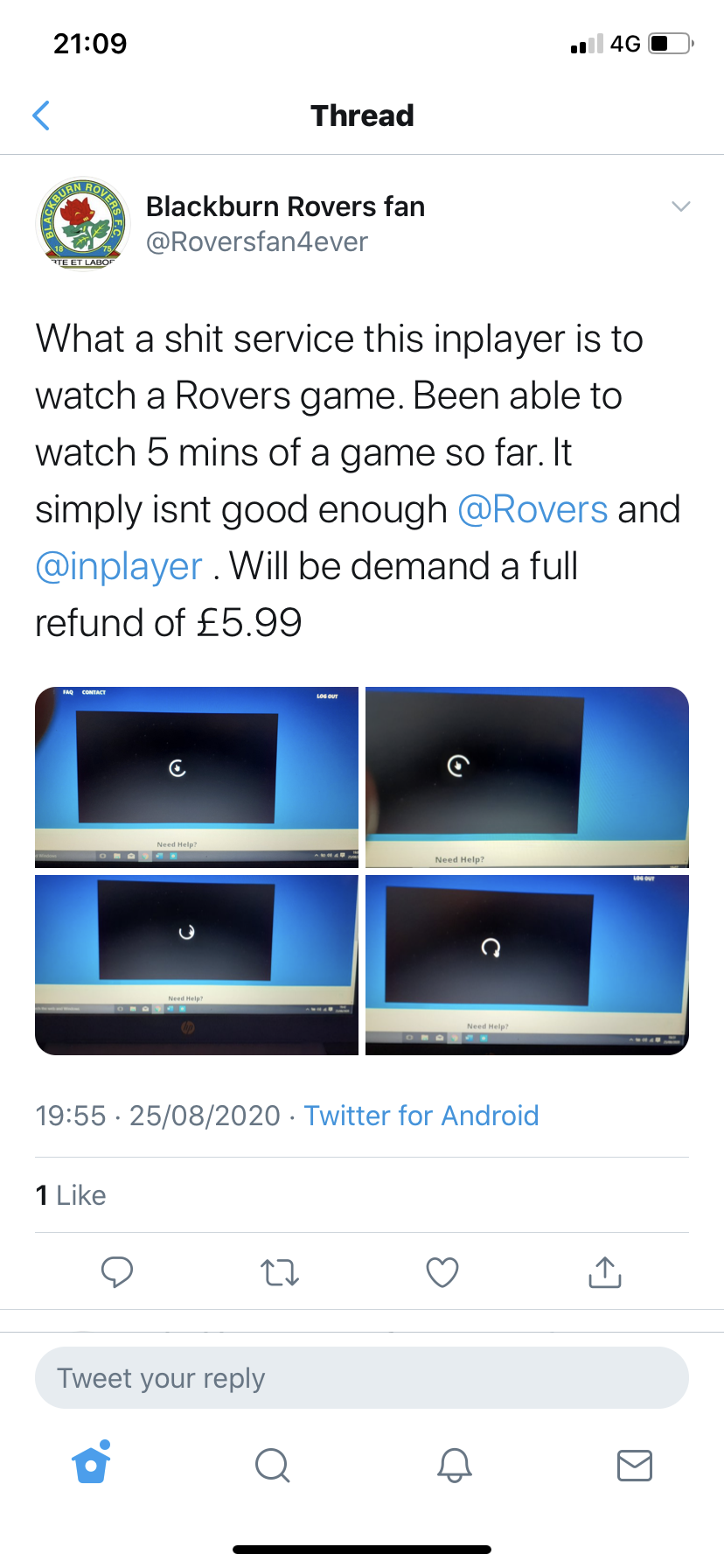Tap the share tweet icon

click(x=605, y=1271)
